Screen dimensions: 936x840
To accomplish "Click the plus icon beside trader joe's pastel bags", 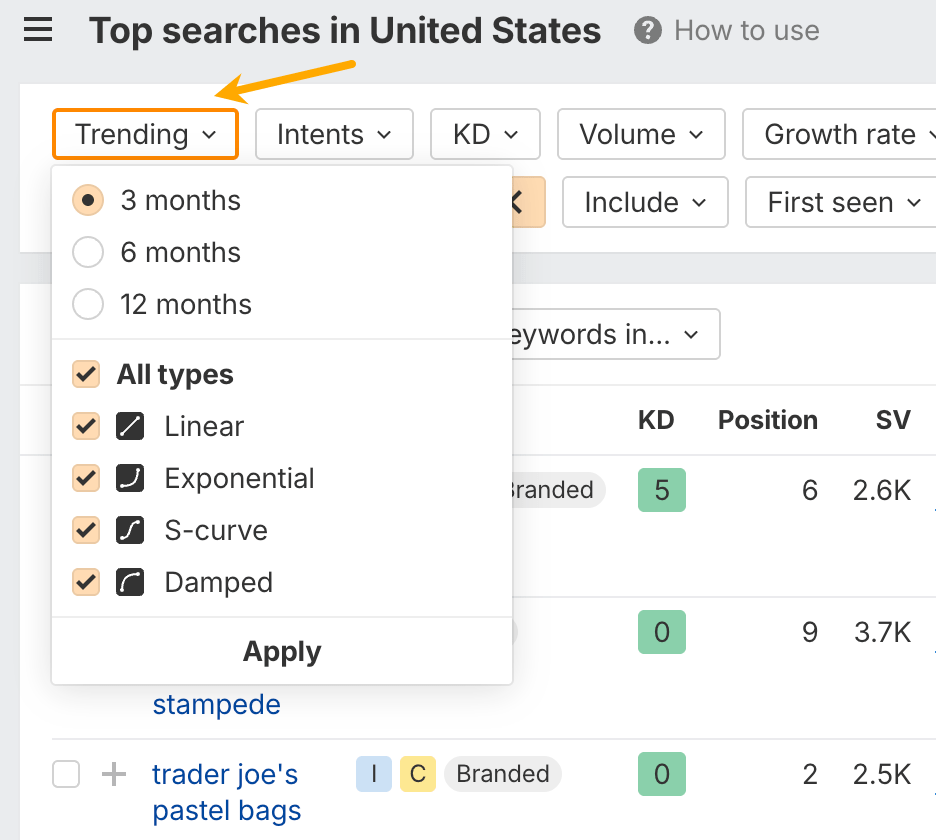I will (113, 774).
